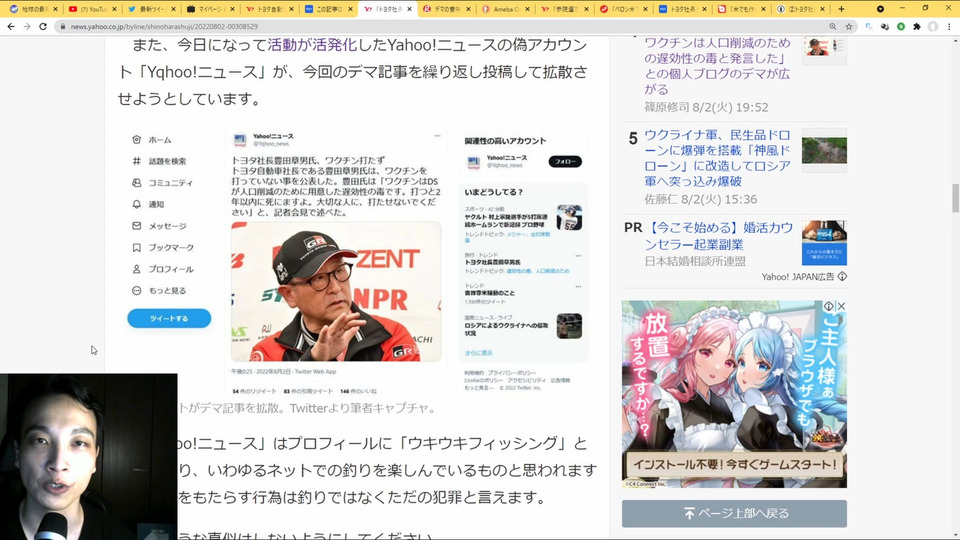Click the 通知 bell icon
The height and width of the screenshot is (540, 960).
click(137, 204)
